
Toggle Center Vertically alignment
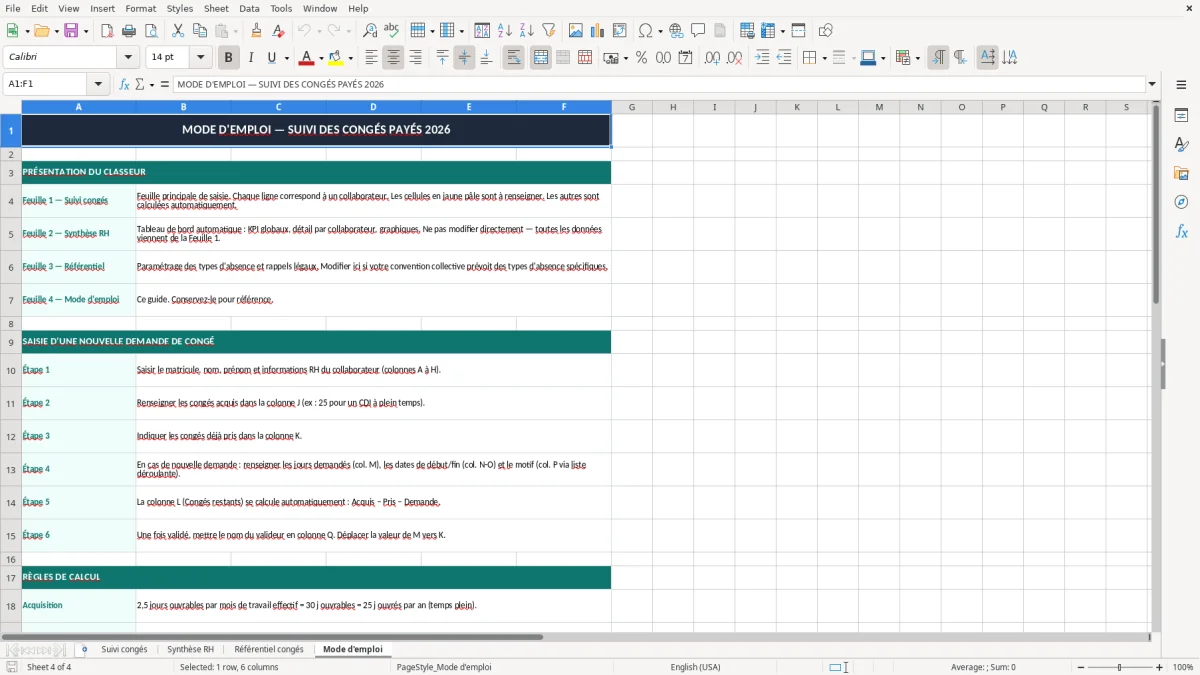(x=464, y=58)
